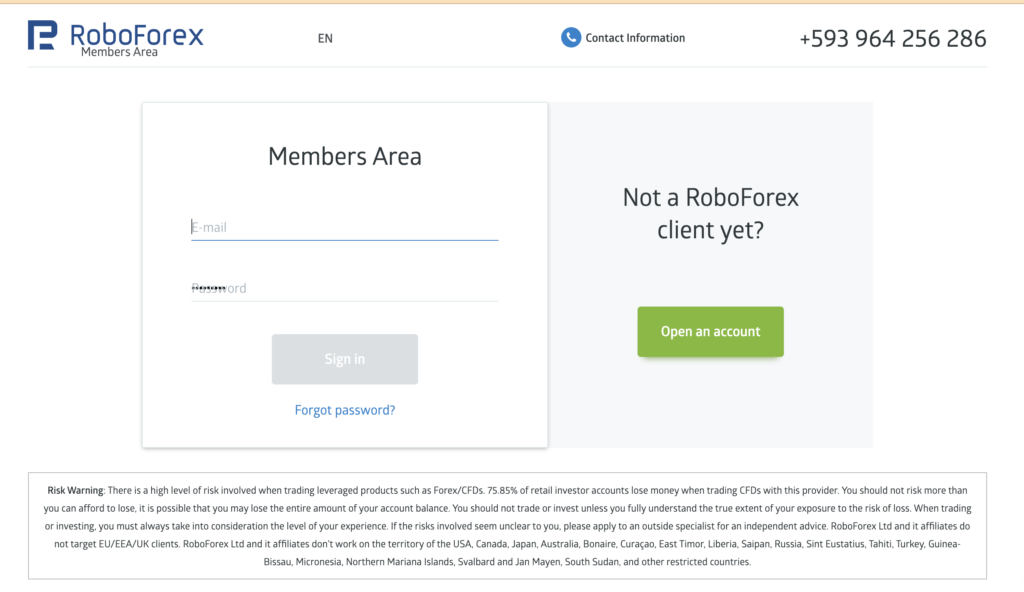Open the Contact Information link

(x=635, y=38)
